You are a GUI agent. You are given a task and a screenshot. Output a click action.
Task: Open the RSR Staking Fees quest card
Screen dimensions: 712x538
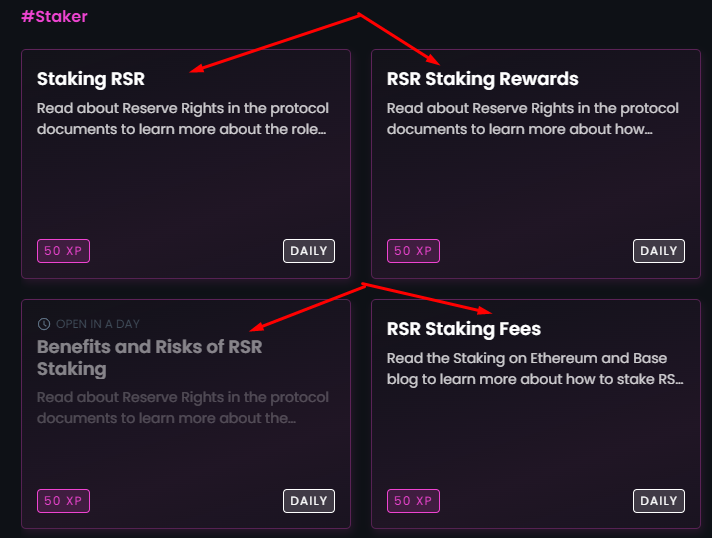pyautogui.click(x=536, y=414)
